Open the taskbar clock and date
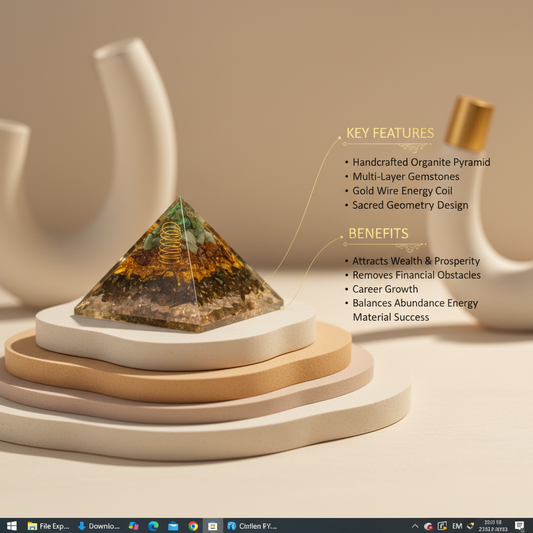This screenshot has height=533, width=533. 493,526
